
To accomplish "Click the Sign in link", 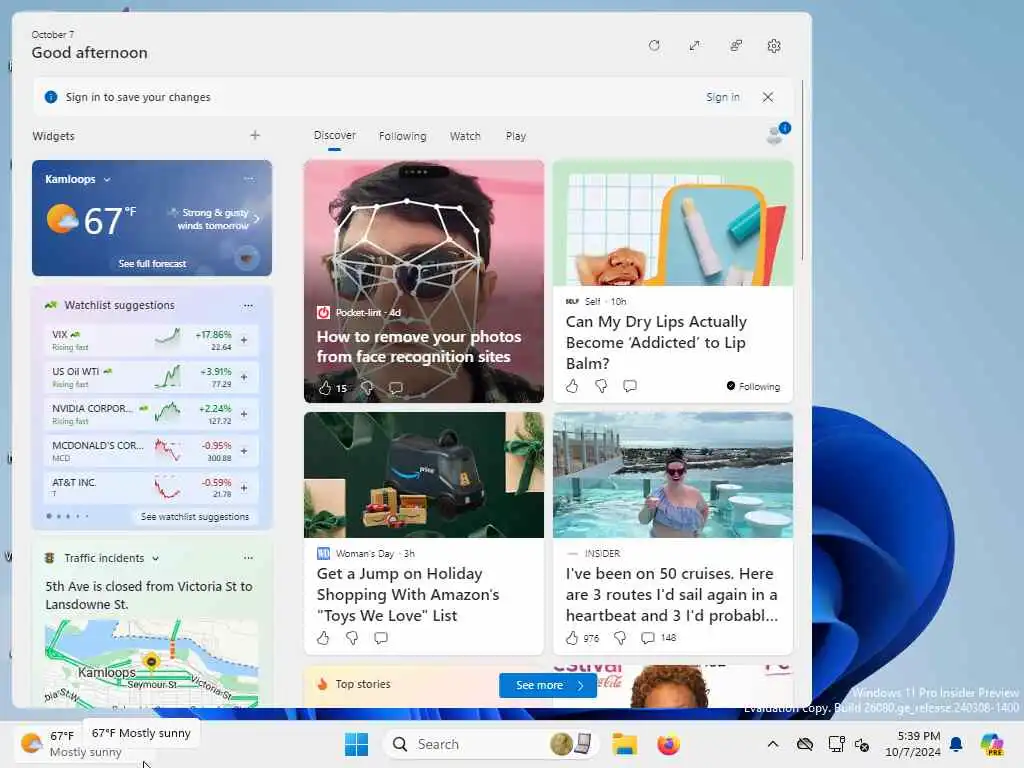I will (722, 97).
